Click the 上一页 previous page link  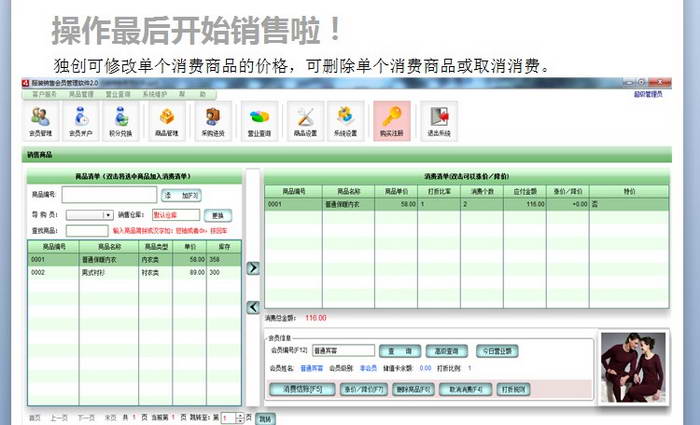(58, 418)
